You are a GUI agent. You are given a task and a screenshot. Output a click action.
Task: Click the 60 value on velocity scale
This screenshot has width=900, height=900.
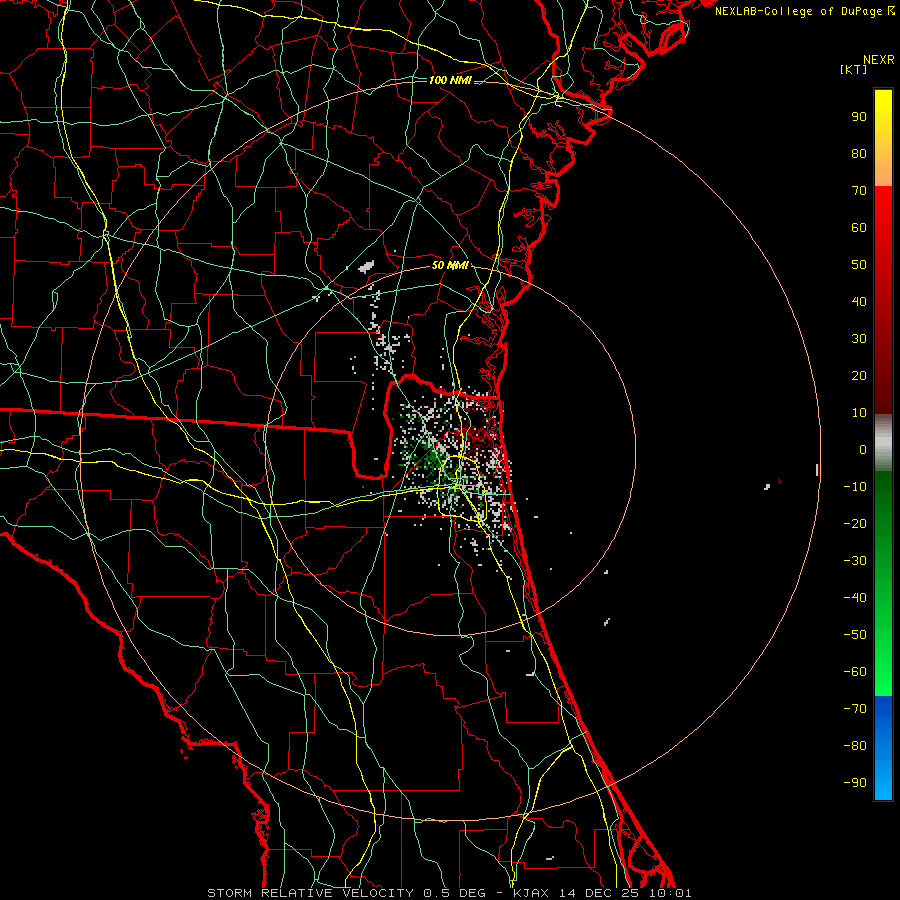click(859, 227)
